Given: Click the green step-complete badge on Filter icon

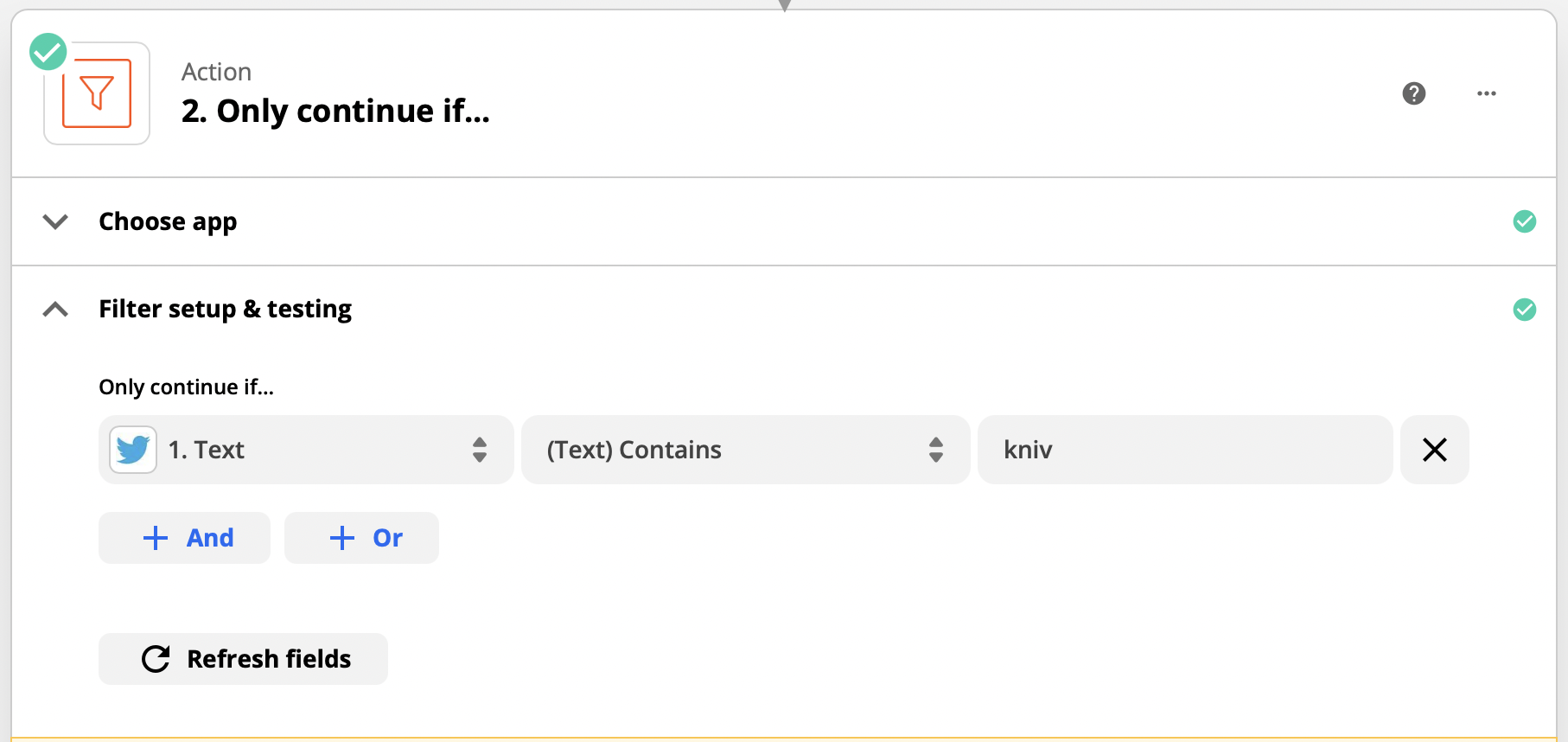Looking at the screenshot, I should 48,52.
